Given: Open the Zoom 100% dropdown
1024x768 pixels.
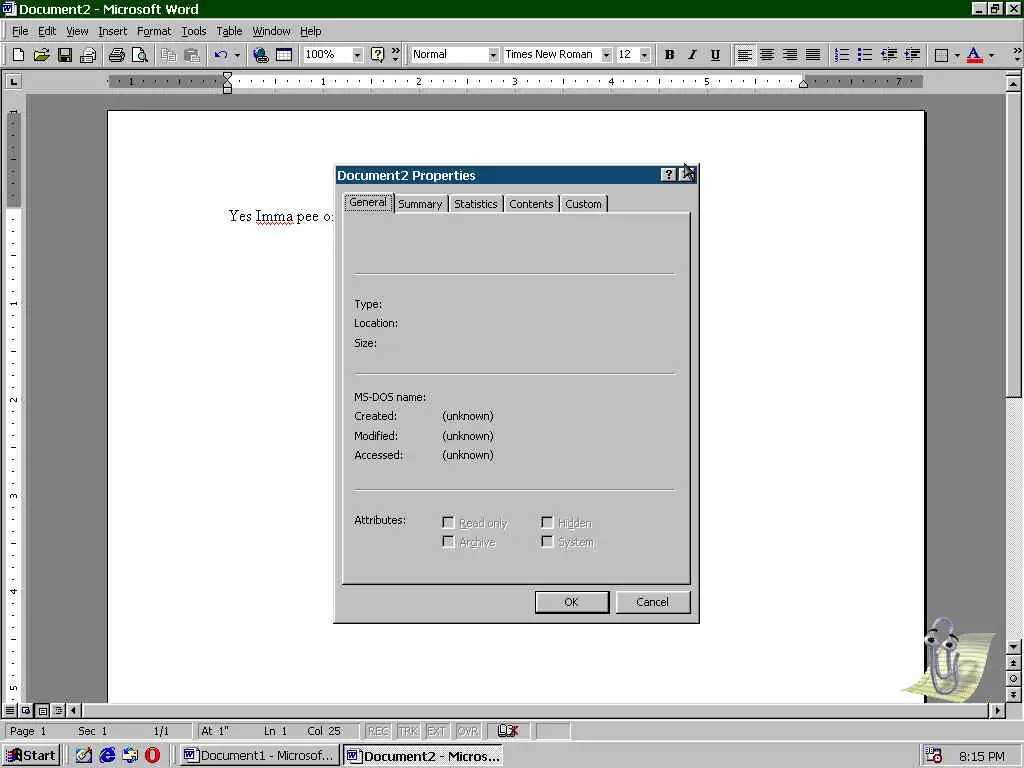Looking at the screenshot, I should pyautogui.click(x=357, y=55).
